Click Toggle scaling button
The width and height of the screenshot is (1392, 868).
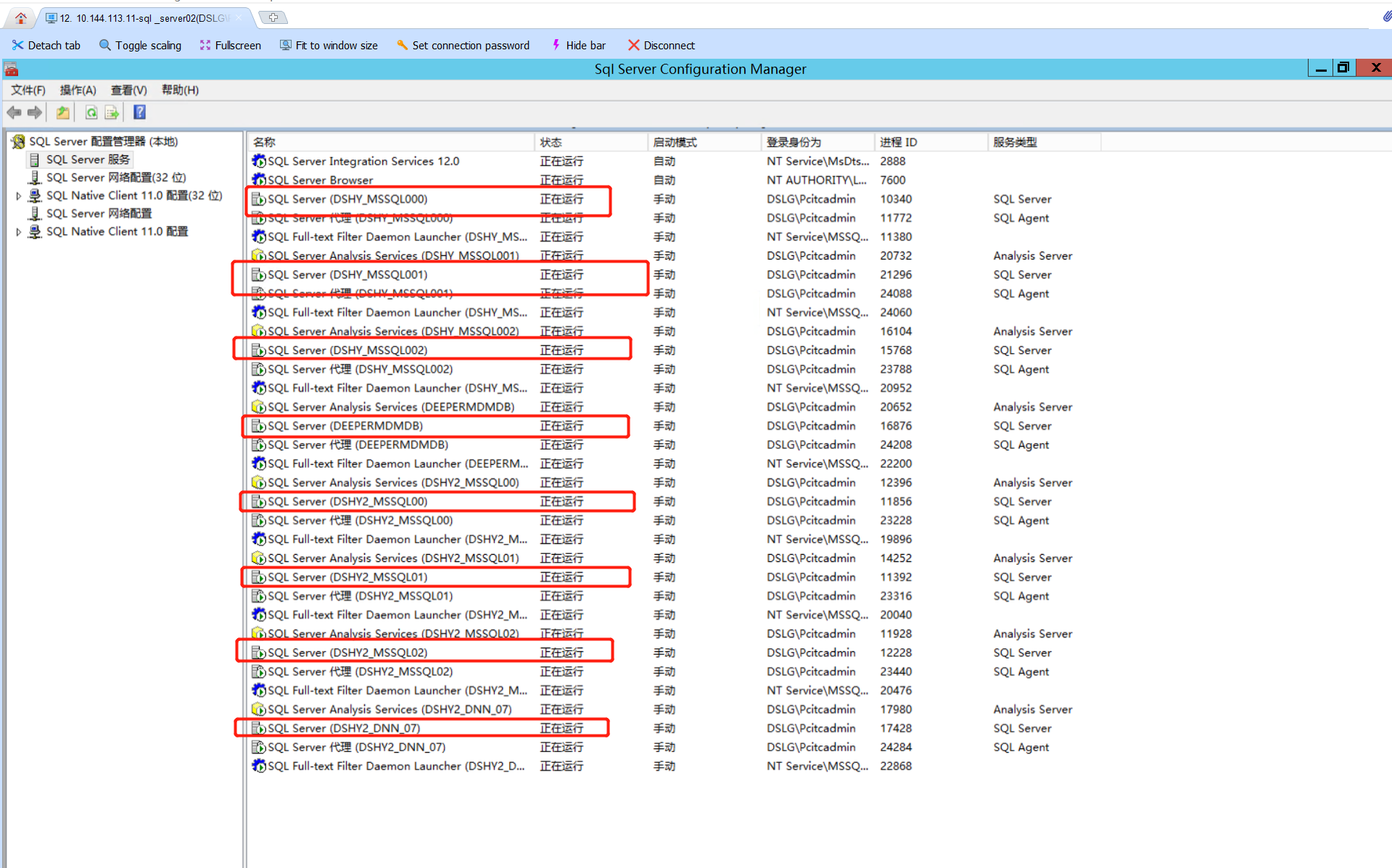pos(141,45)
